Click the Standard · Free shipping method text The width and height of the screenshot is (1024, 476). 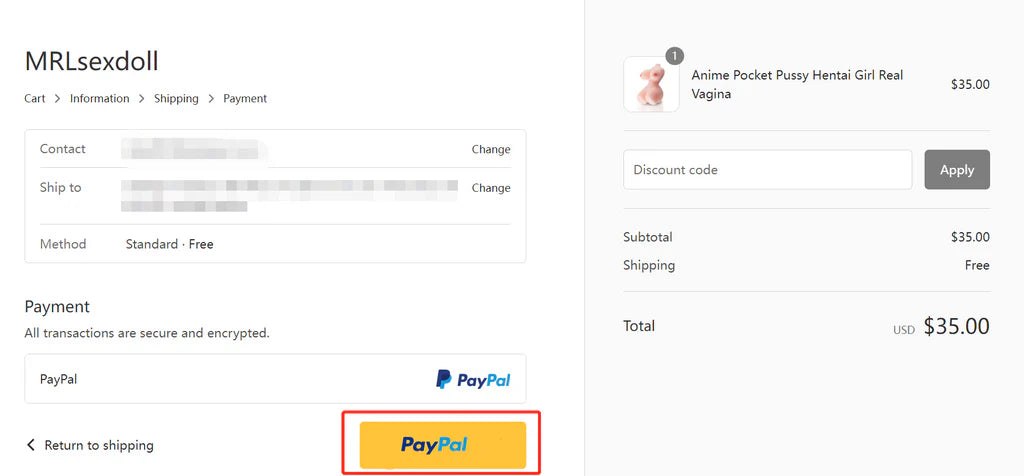tap(169, 244)
